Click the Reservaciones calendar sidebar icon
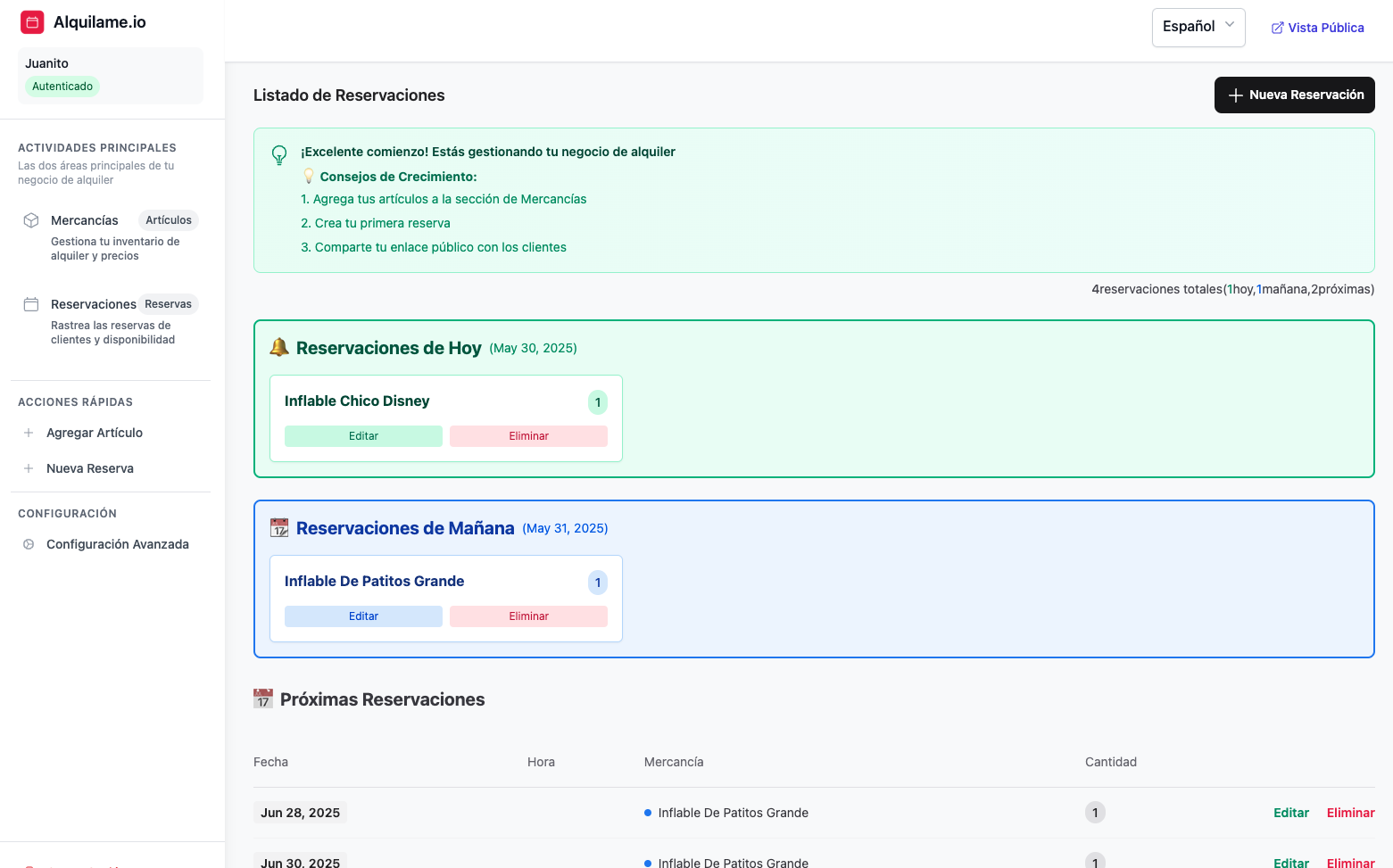Screen dimensions: 1393x868 click(31, 304)
